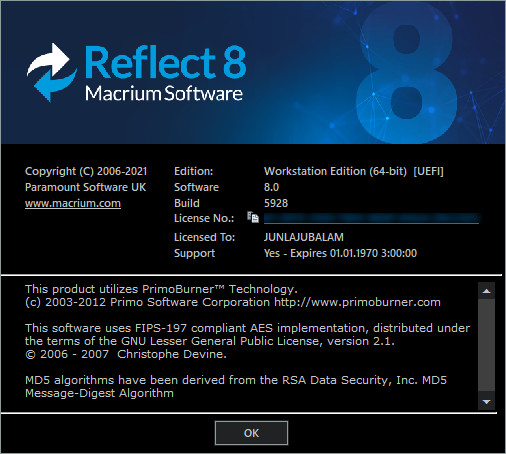Click the 'Licensed To:' label
This screenshot has width=506, height=454.
pos(204,237)
